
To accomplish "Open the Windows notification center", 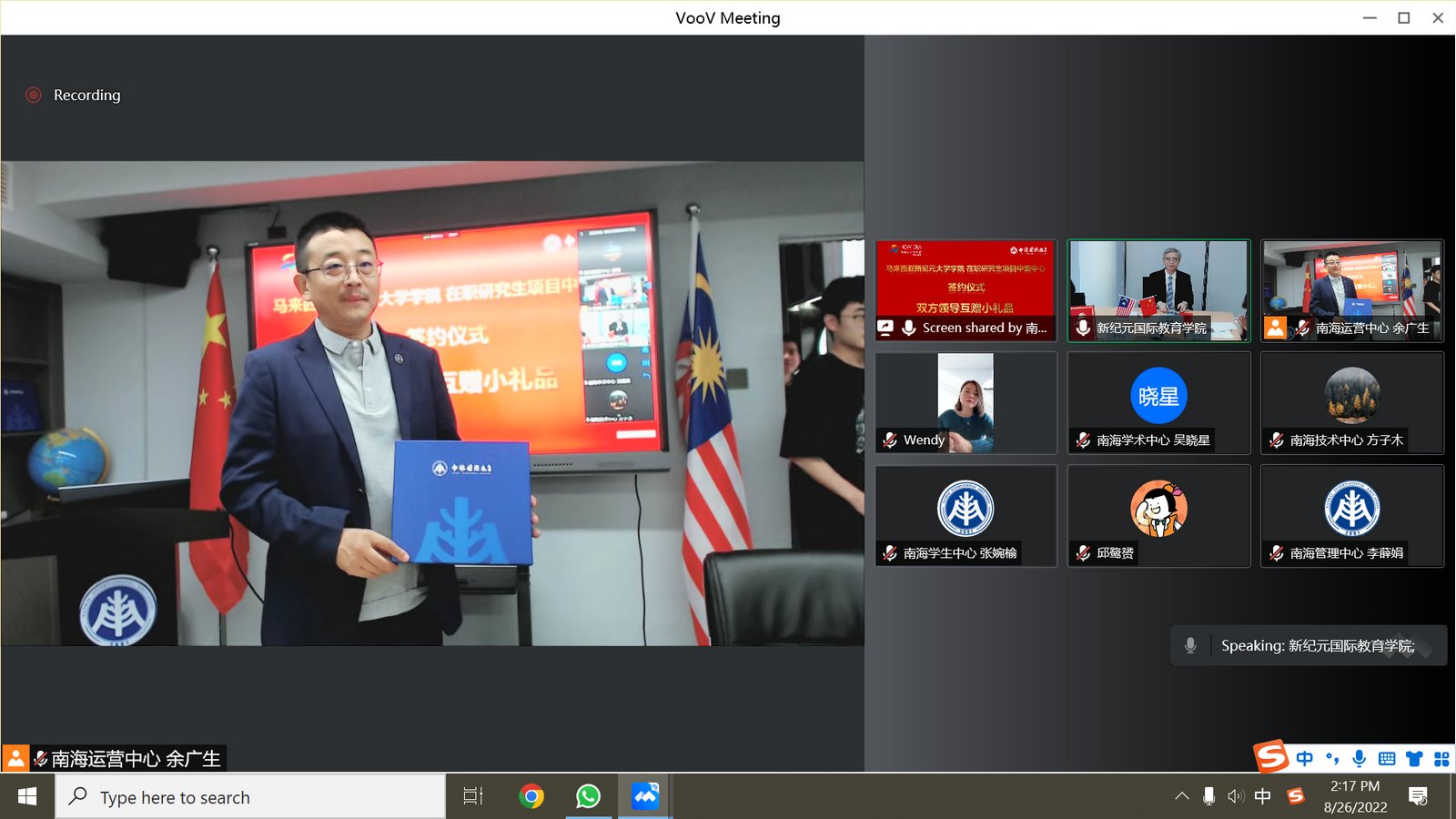I will [x=1418, y=796].
